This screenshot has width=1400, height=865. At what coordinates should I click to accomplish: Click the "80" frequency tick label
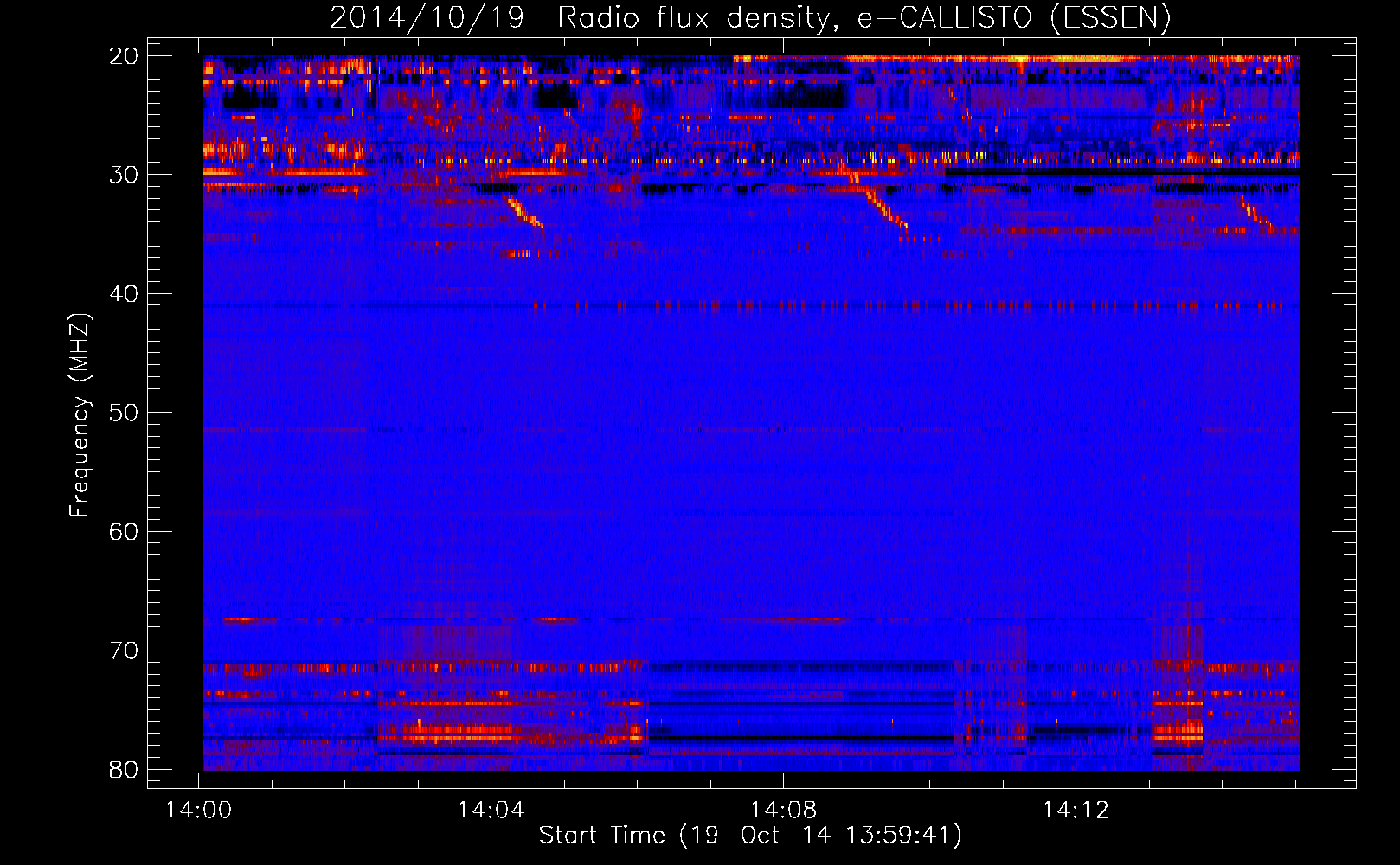pyautogui.click(x=124, y=769)
